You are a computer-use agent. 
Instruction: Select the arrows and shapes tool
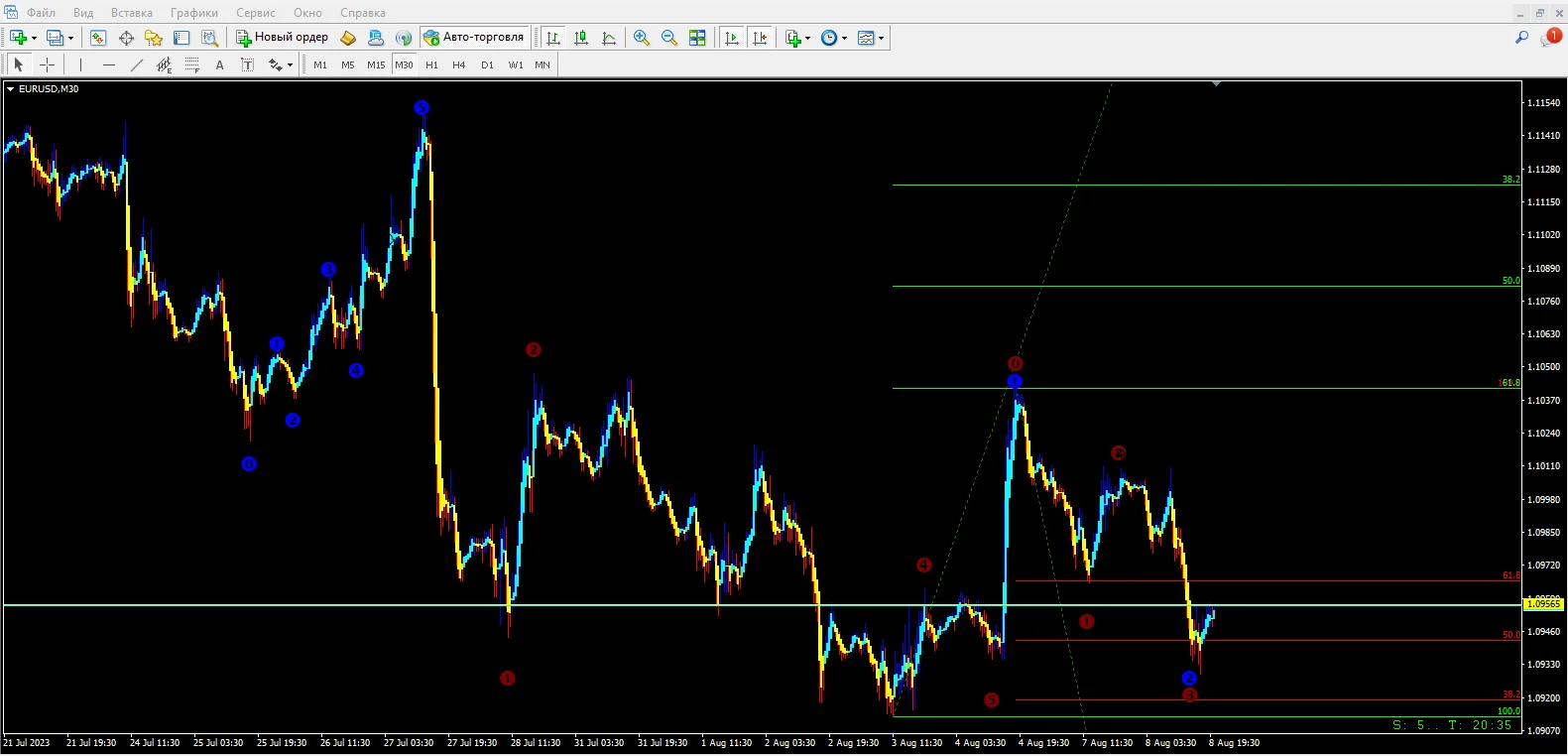(276, 64)
